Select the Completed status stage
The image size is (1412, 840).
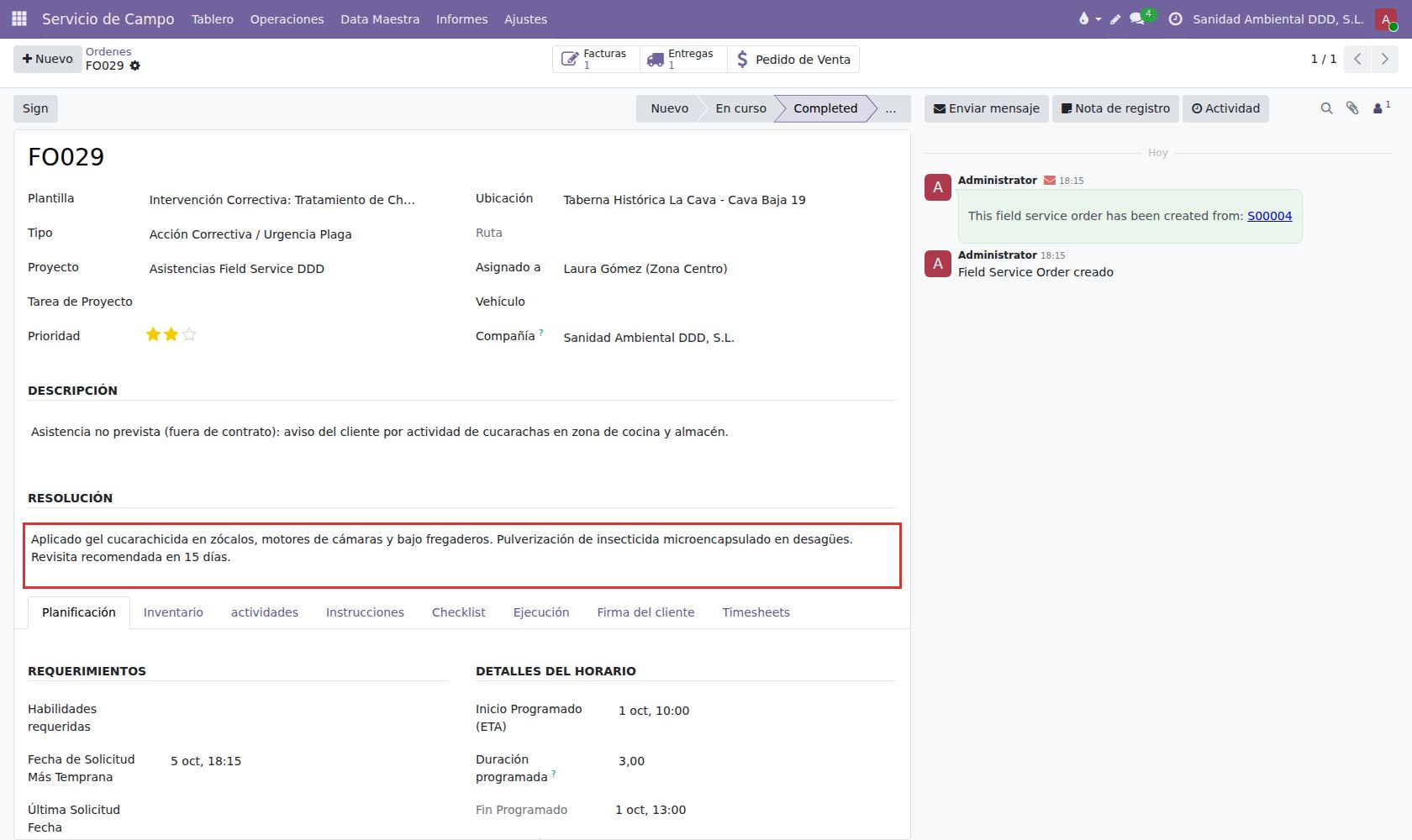click(x=825, y=108)
